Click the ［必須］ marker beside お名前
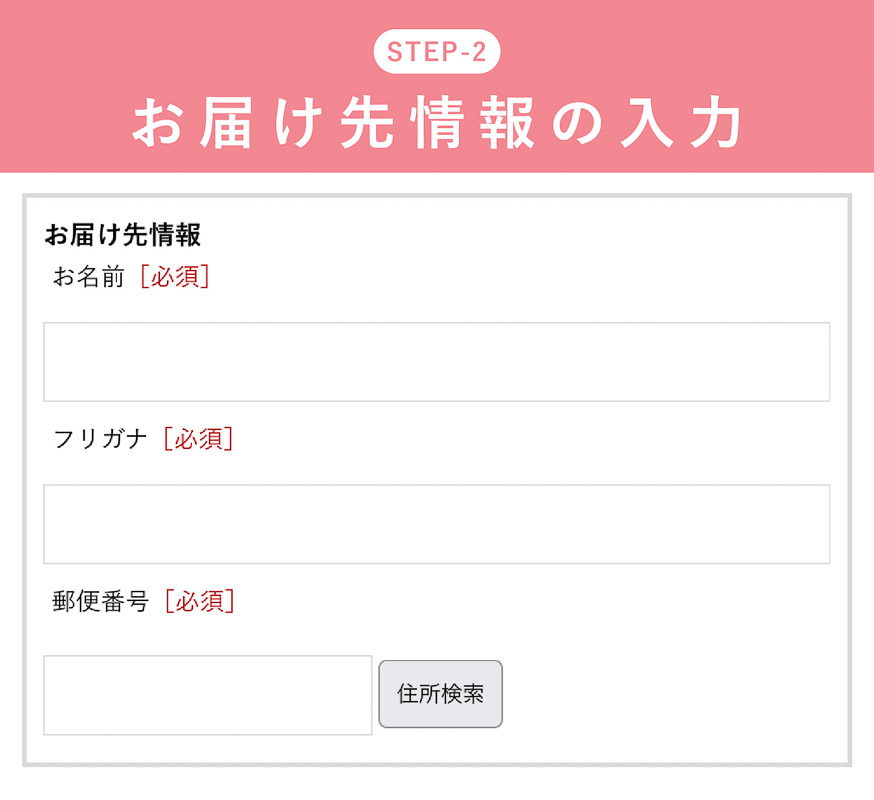 (175, 277)
